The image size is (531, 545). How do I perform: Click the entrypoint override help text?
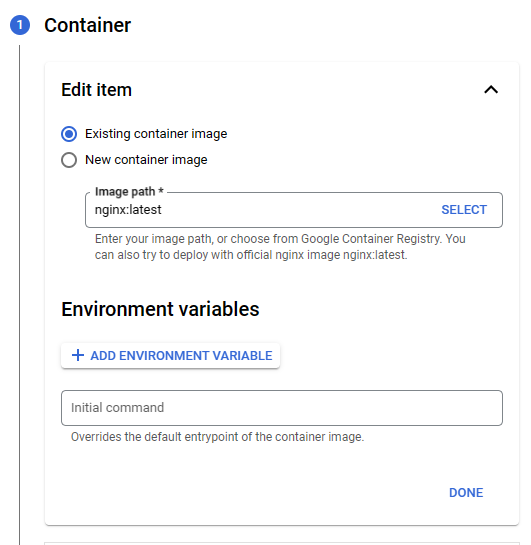[218, 437]
